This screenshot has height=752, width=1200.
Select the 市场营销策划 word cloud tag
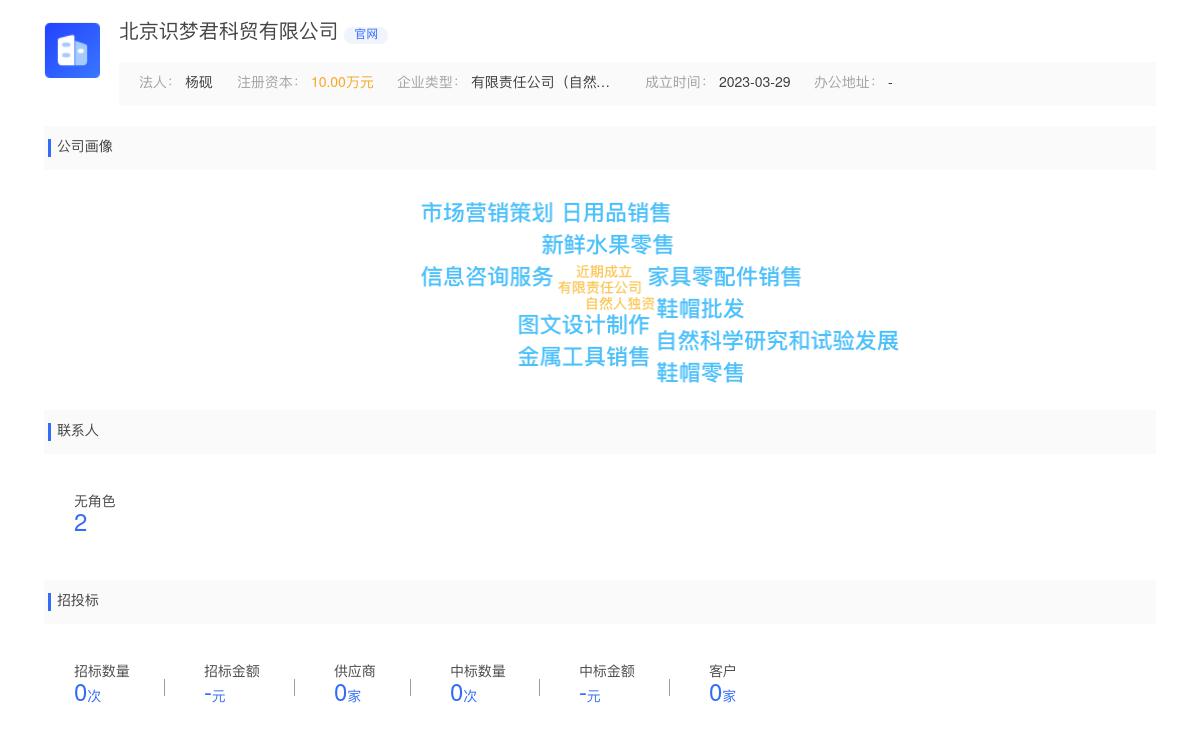pos(487,213)
